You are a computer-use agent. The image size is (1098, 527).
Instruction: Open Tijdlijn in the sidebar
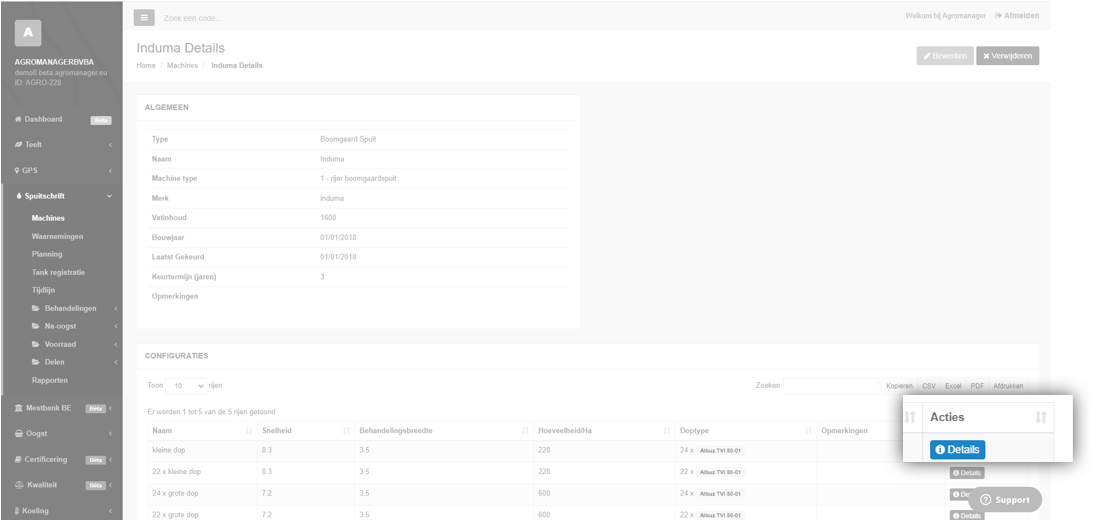(43, 290)
